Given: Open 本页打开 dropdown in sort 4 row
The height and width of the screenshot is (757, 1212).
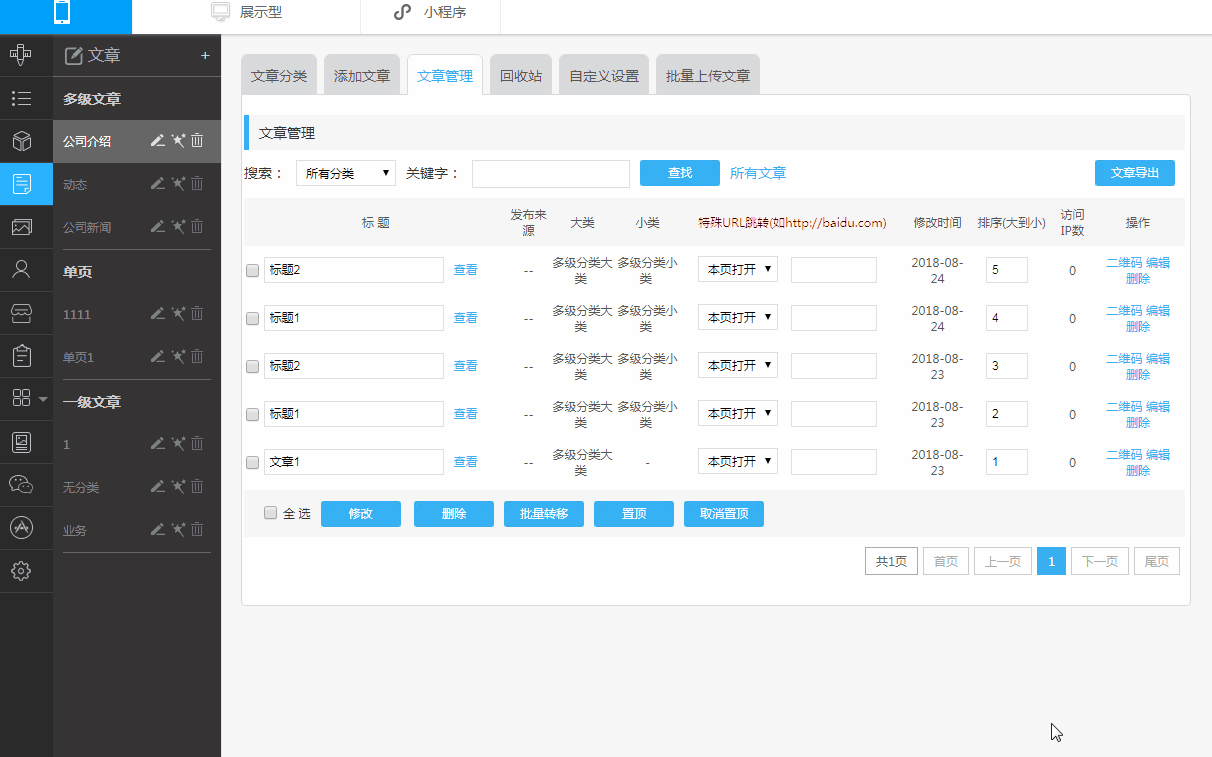Looking at the screenshot, I should pyautogui.click(x=738, y=317).
